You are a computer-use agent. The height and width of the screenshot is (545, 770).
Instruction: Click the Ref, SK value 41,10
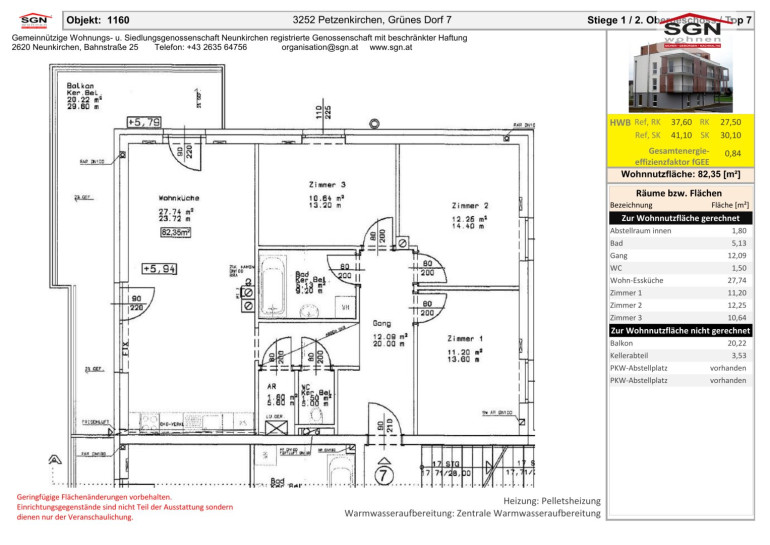pos(682,135)
